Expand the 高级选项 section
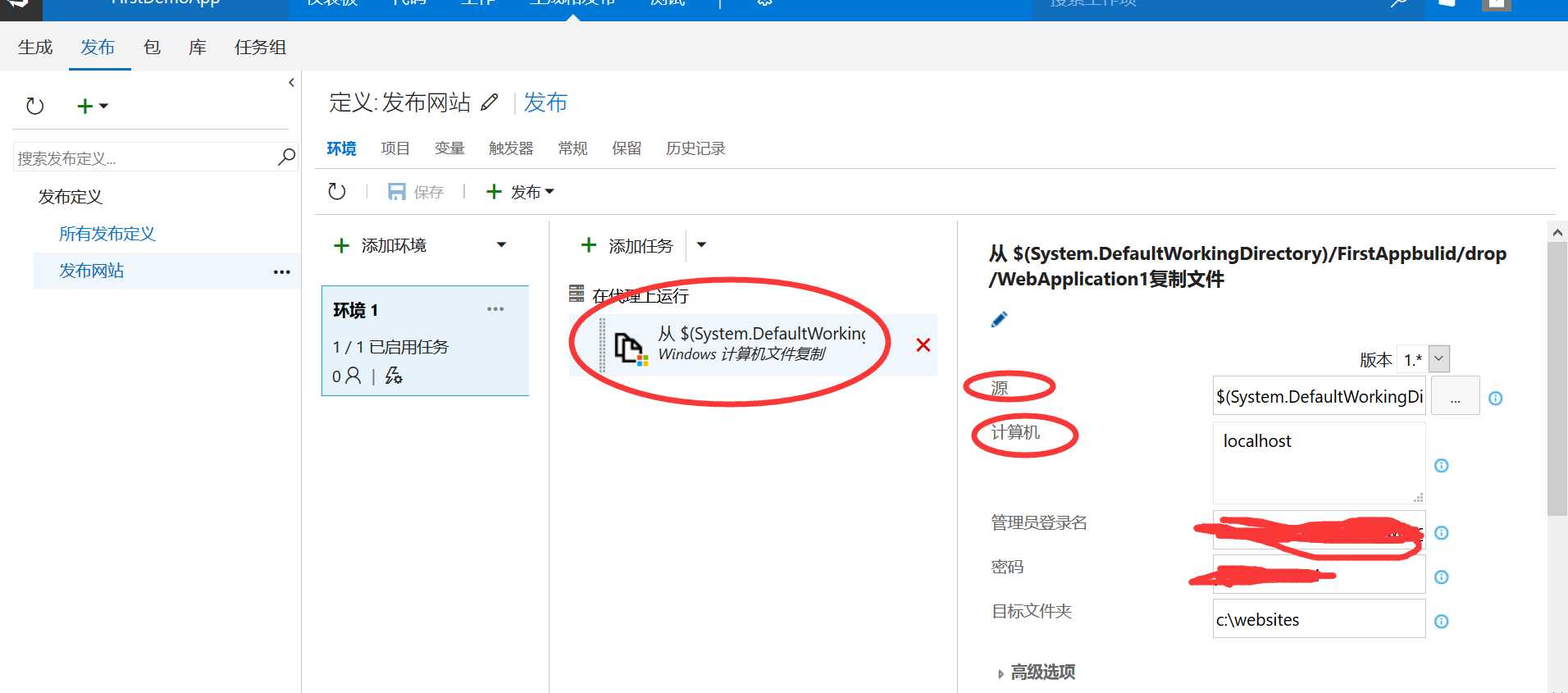Screen dimensions: 1568x693 (1036, 672)
